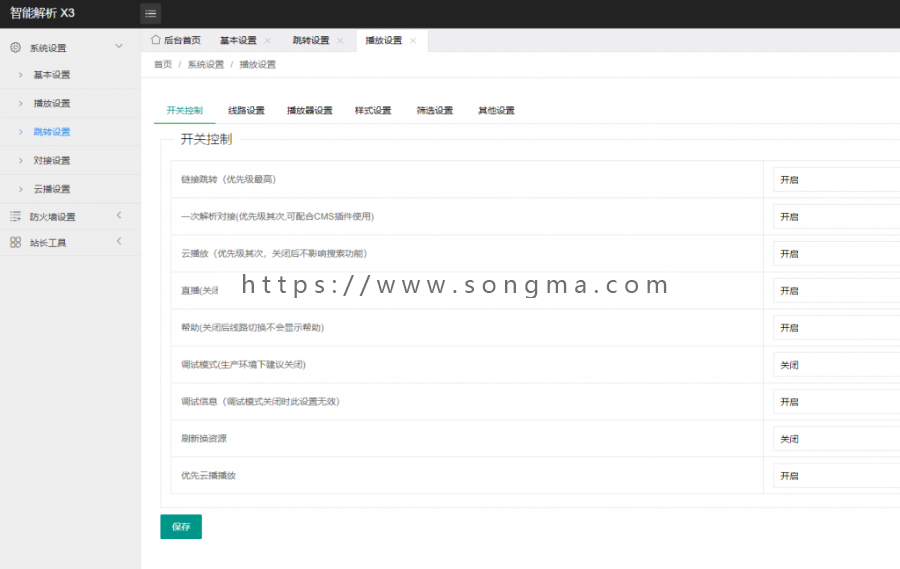Open 播放设置 in the sidebar
This screenshot has height=569, width=900.
coord(52,103)
